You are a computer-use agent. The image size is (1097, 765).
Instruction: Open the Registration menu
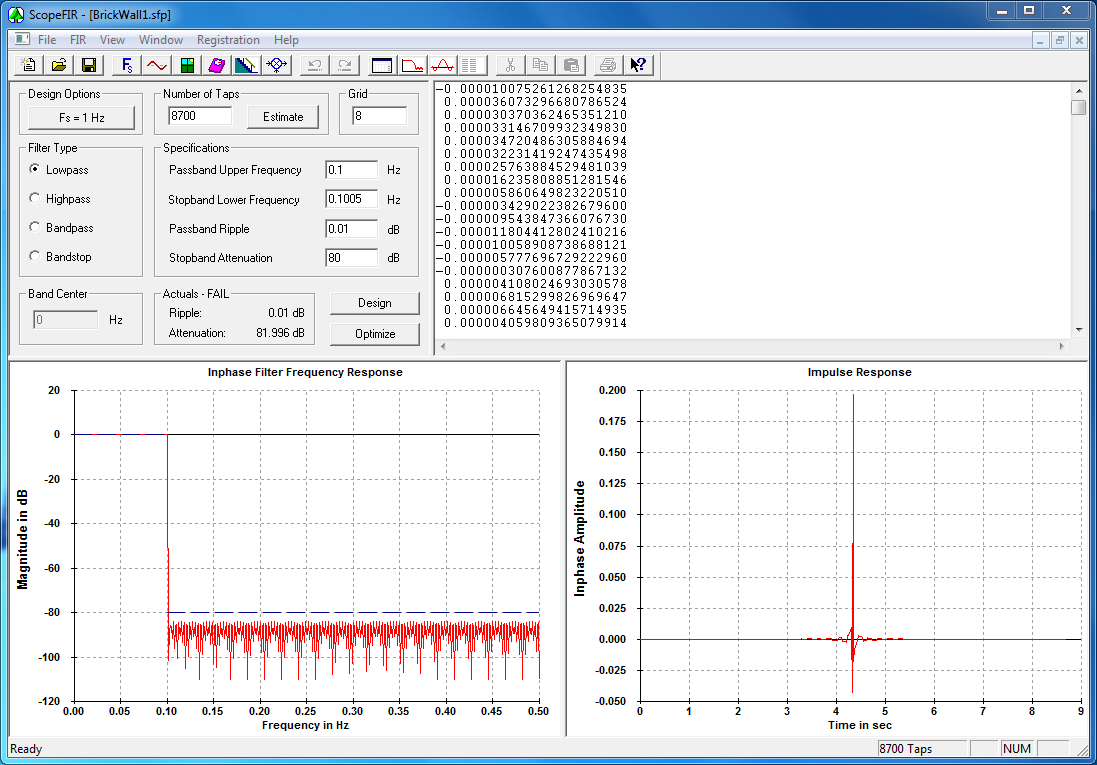(x=228, y=40)
